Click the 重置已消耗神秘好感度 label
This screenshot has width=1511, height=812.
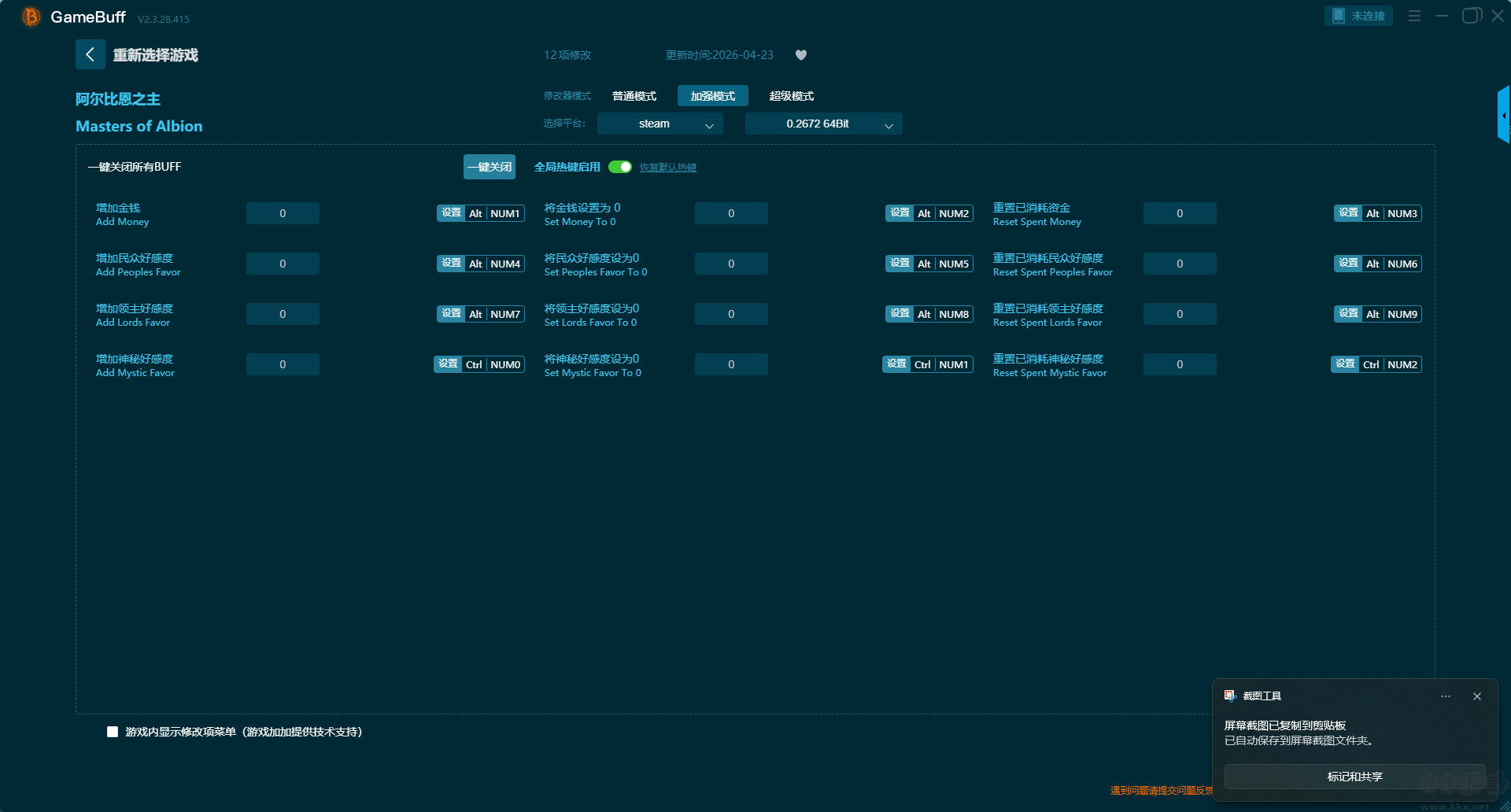click(x=1048, y=359)
